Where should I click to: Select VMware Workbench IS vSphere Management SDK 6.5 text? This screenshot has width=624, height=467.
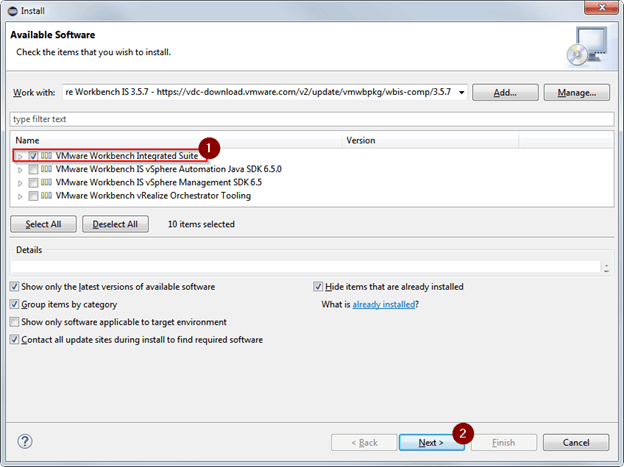(x=159, y=182)
